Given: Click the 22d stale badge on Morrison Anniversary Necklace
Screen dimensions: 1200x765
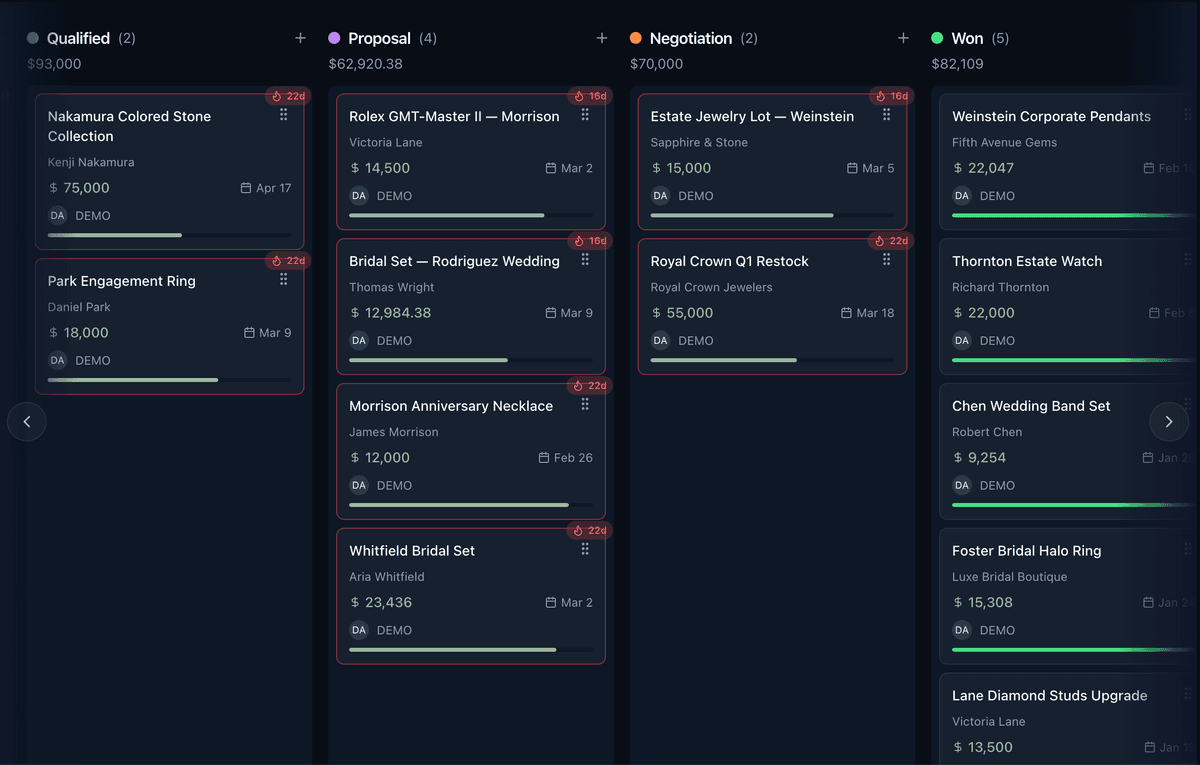Looking at the screenshot, I should (x=590, y=386).
